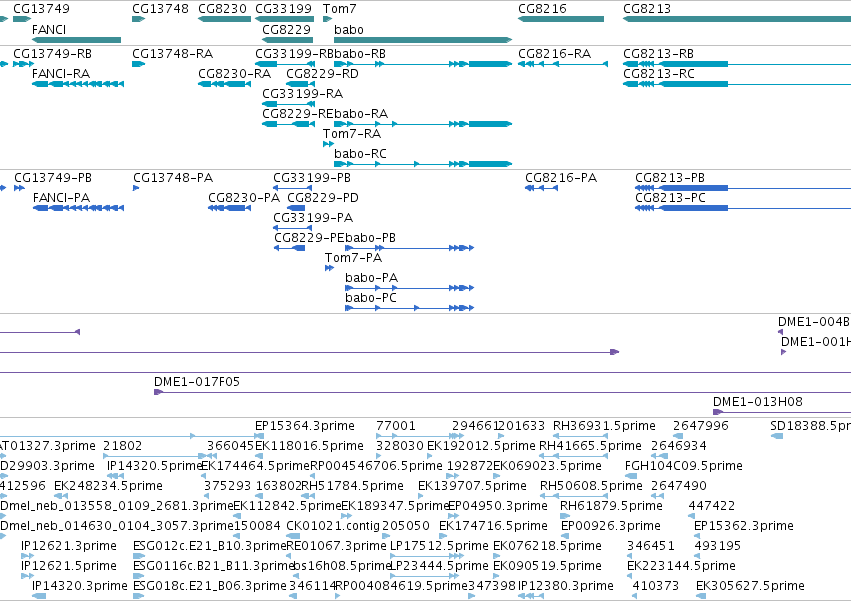
Task: Click the CG13749-PB protein label
Action: click(x=53, y=178)
